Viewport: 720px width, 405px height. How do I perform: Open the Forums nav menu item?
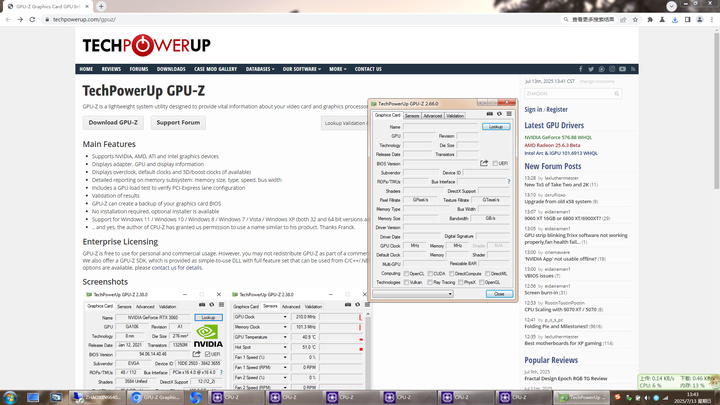(139, 69)
